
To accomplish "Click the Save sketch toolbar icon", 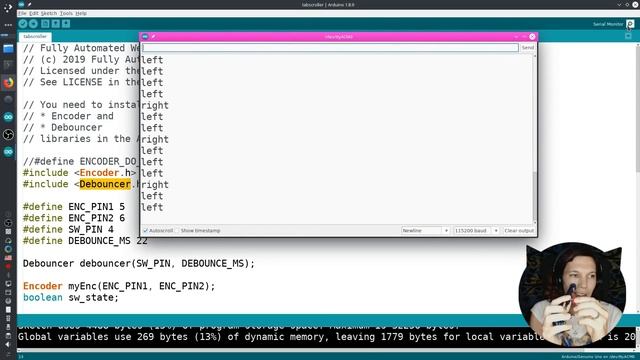I will (x=66, y=24).
